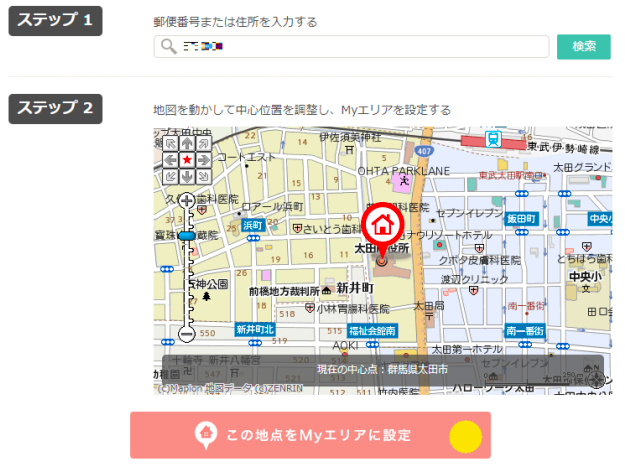Click the 新井町北 intersection label
This screenshot has width=625, height=467.
(x=255, y=330)
